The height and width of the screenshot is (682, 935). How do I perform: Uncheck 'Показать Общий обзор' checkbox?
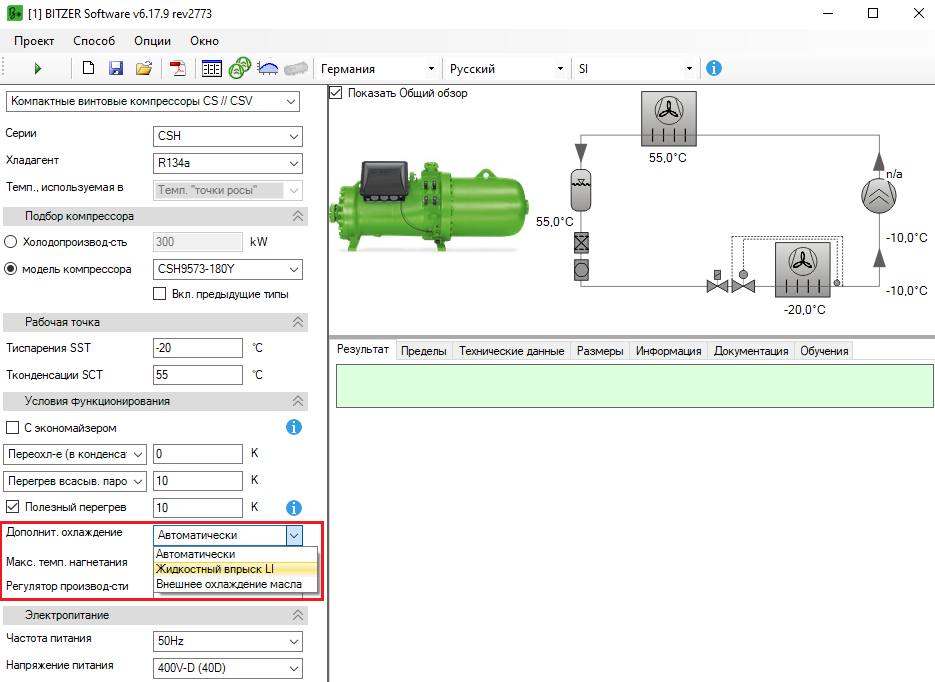[x=336, y=93]
